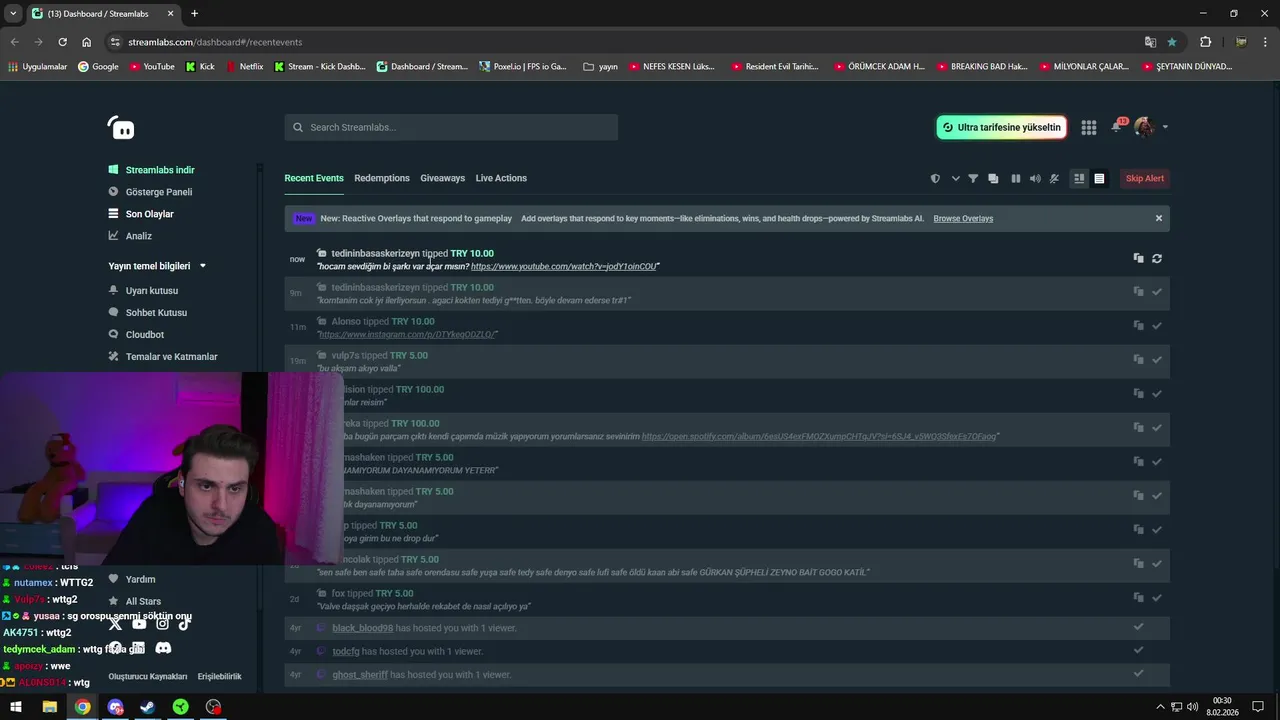This screenshot has width=1280, height=720.
Task: Copy the fox TRY 5.00 tip event
Action: [x=1138, y=598]
